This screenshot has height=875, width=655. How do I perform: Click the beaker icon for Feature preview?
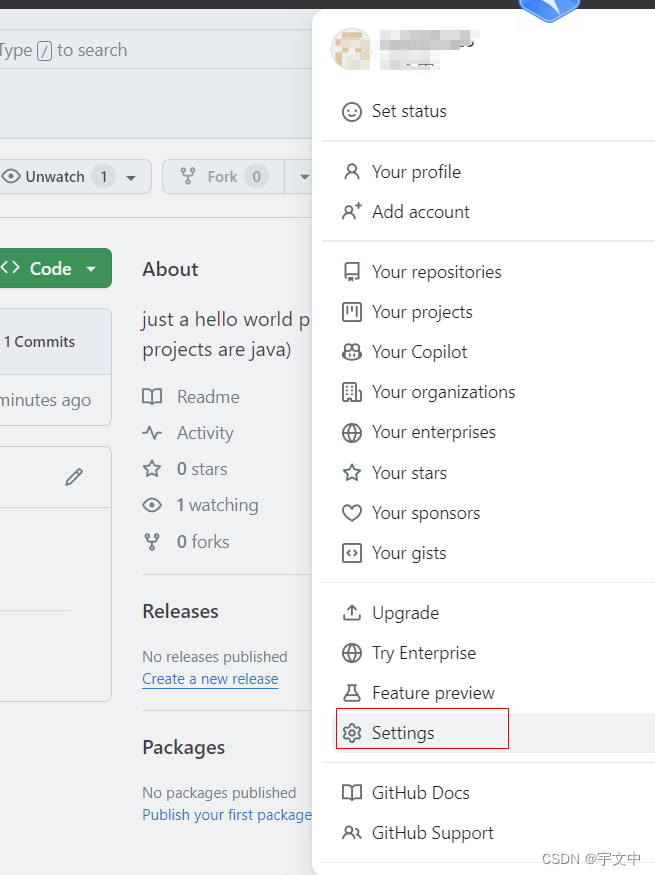(351, 693)
